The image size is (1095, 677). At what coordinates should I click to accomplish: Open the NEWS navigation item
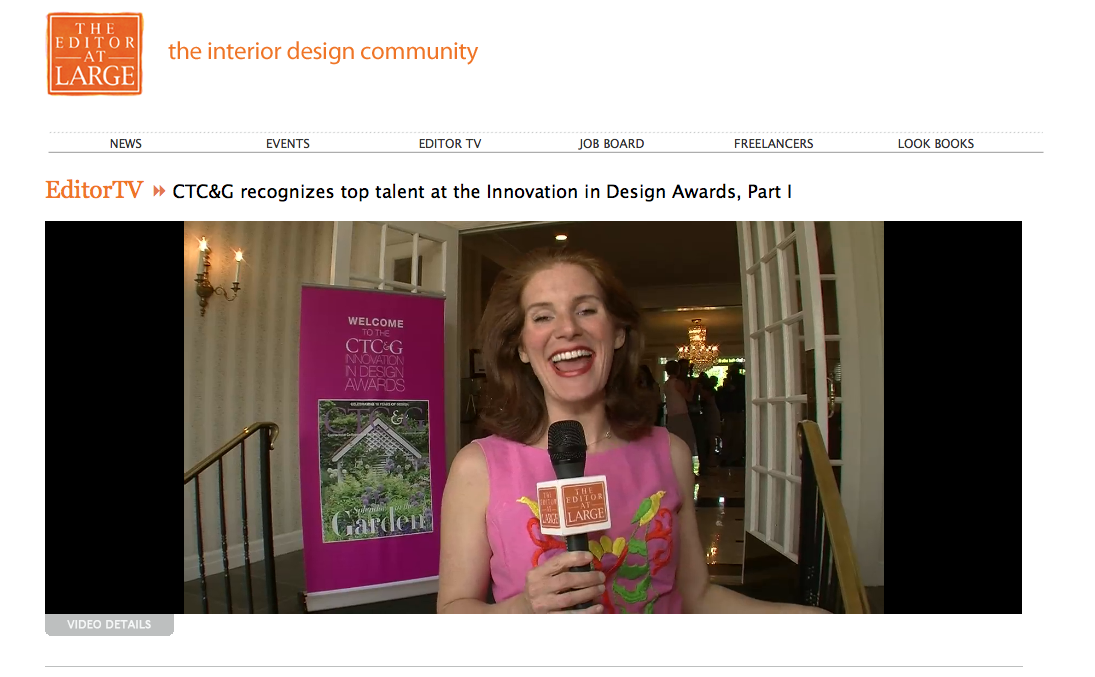pyautogui.click(x=126, y=144)
